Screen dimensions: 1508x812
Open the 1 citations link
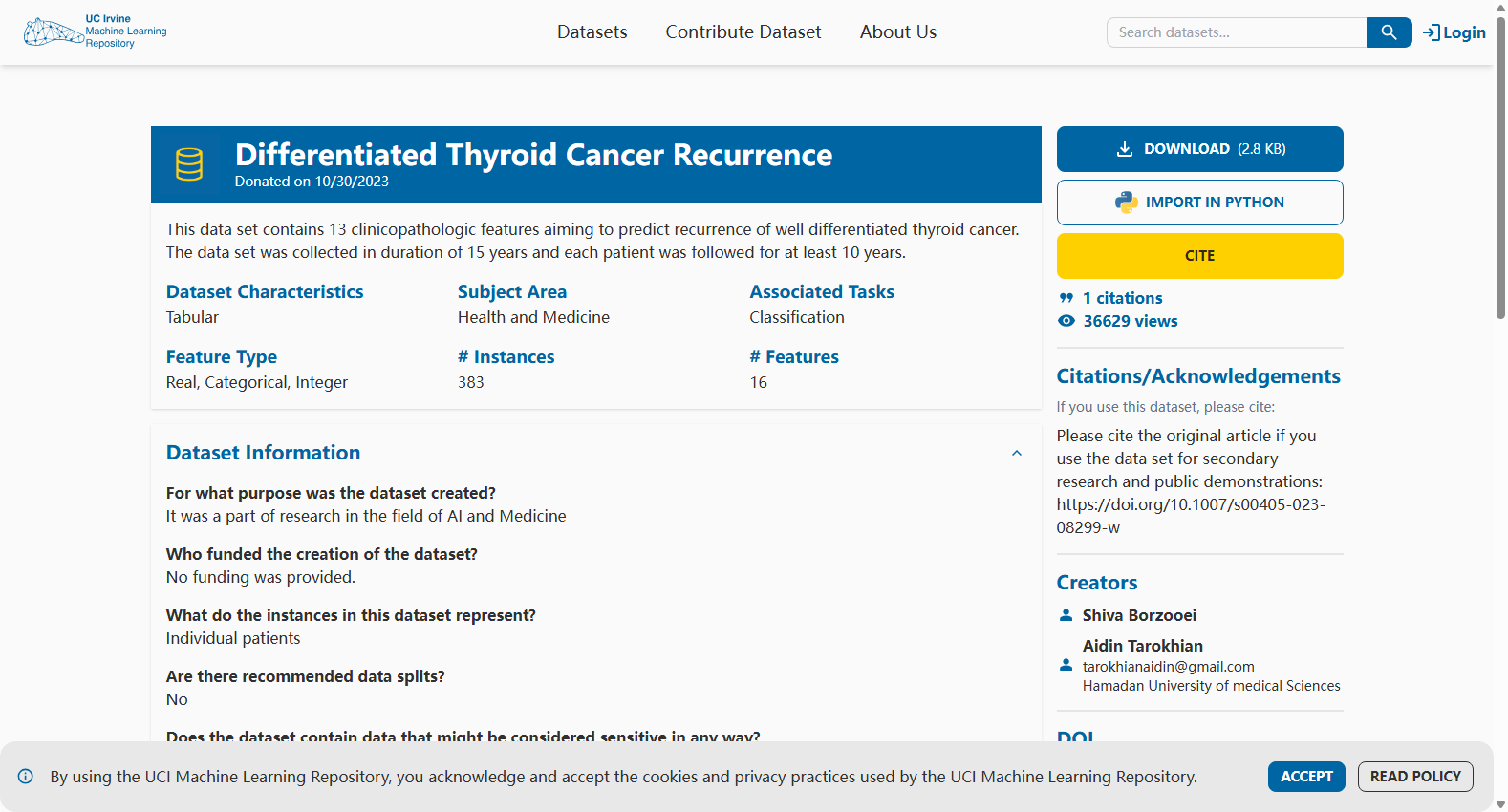tap(1123, 298)
